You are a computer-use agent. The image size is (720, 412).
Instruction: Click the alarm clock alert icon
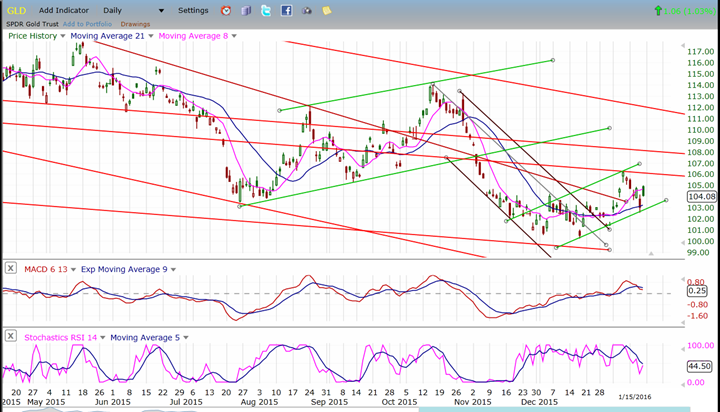click(x=227, y=10)
